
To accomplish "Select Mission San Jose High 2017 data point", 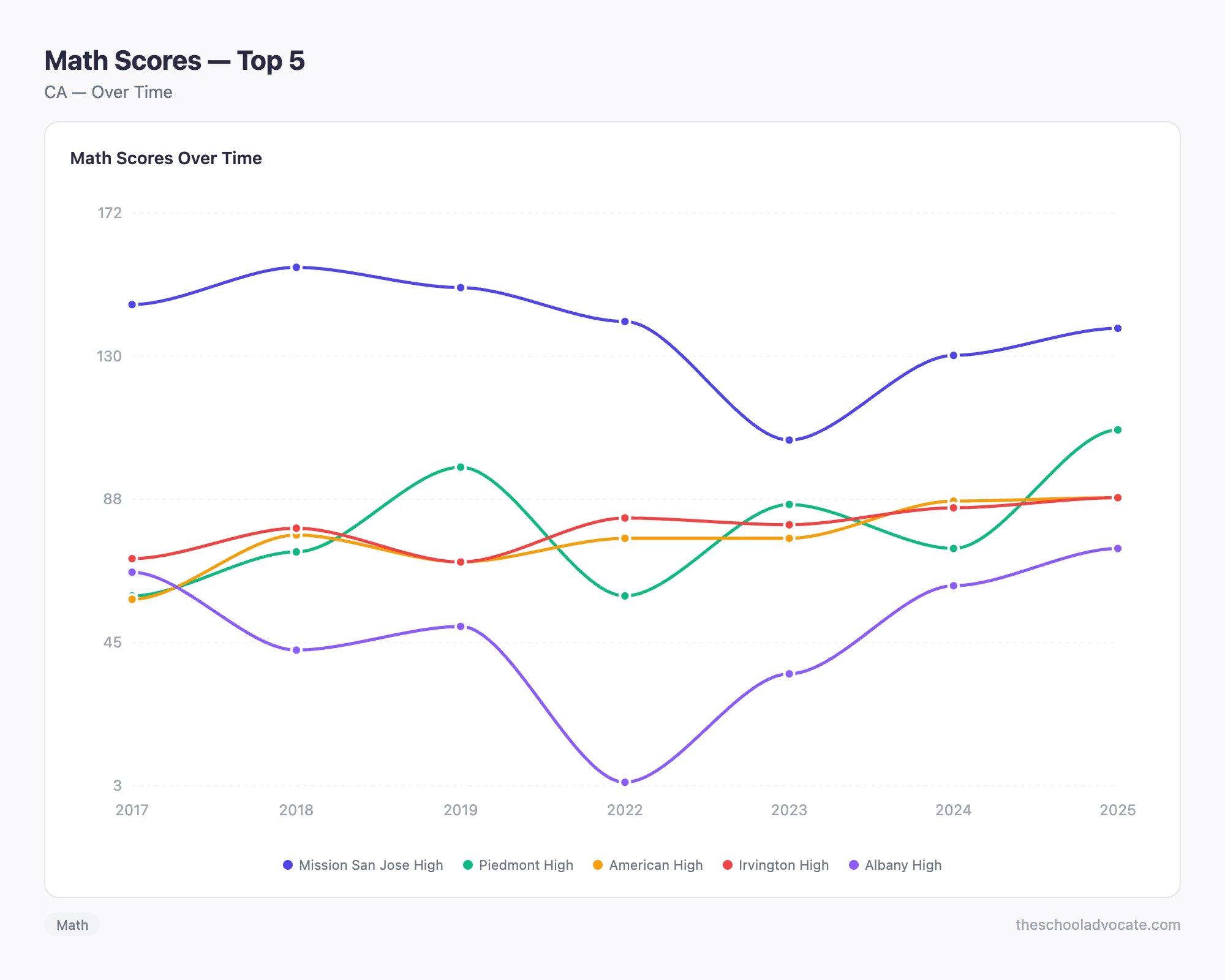I will tap(132, 304).
